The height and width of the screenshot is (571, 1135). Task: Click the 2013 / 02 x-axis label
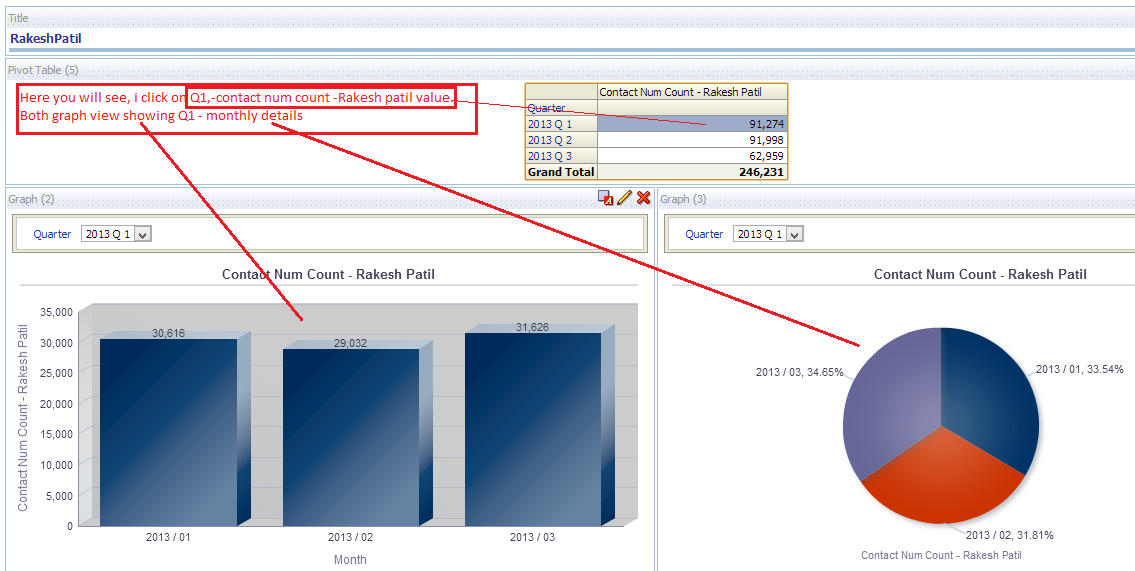[350, 537]
